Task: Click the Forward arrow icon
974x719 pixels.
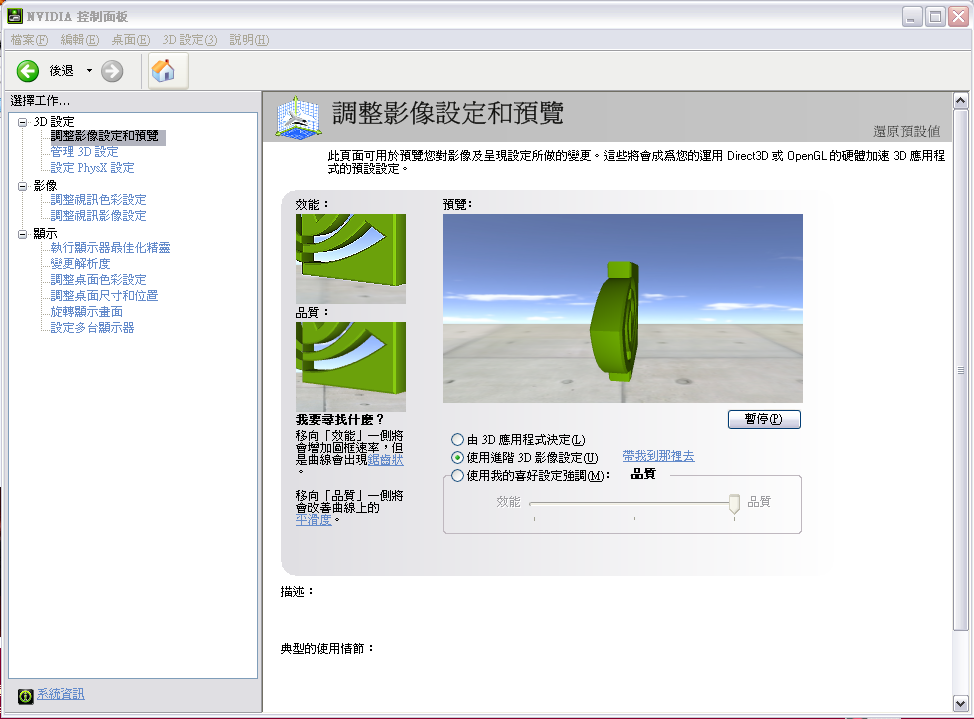Action: [112, 70]
